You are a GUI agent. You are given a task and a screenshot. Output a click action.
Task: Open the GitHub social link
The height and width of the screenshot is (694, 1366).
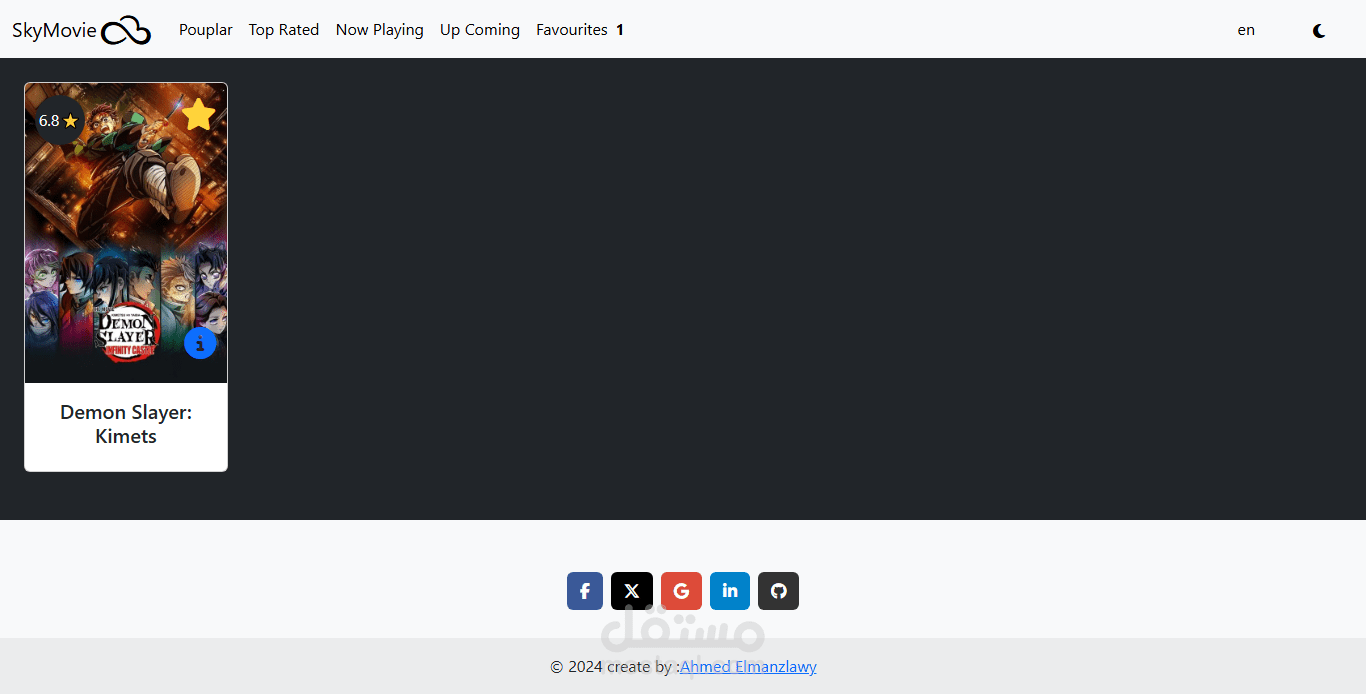[x=778, y=591]
